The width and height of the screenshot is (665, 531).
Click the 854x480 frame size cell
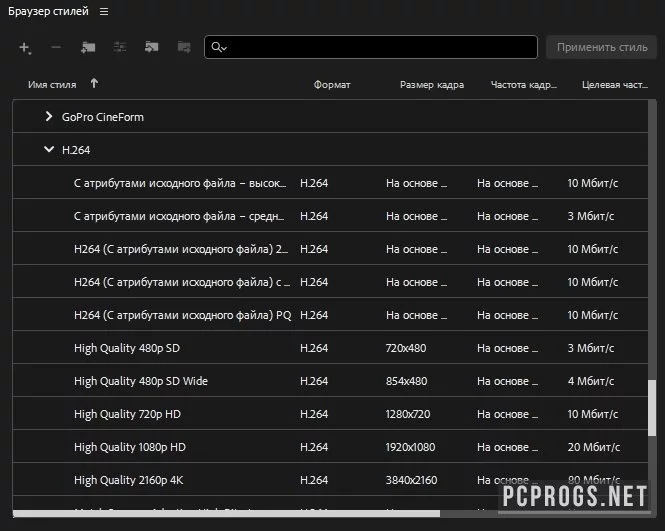point(406,381)
